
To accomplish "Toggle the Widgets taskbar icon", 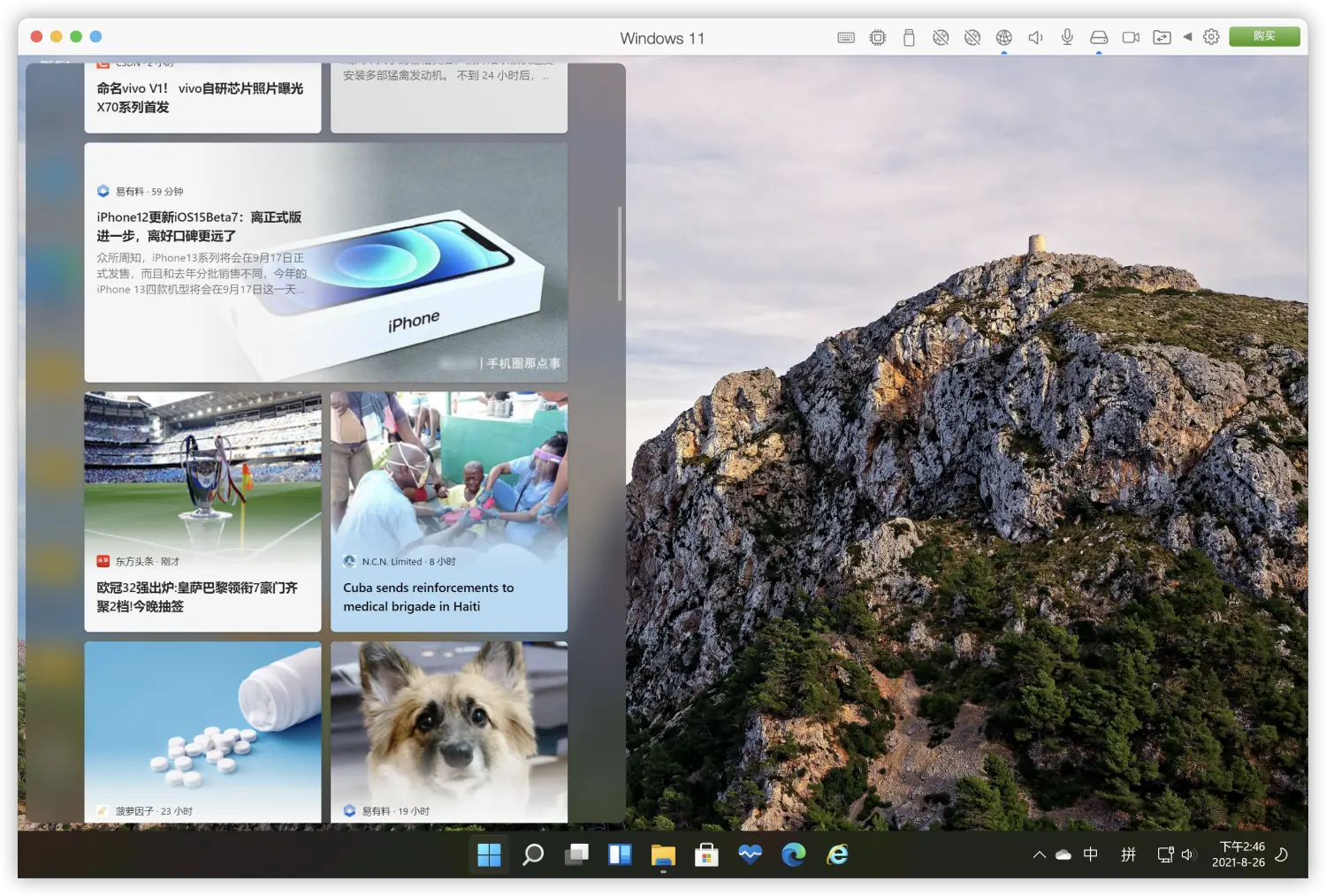I will tap(620, 854).
